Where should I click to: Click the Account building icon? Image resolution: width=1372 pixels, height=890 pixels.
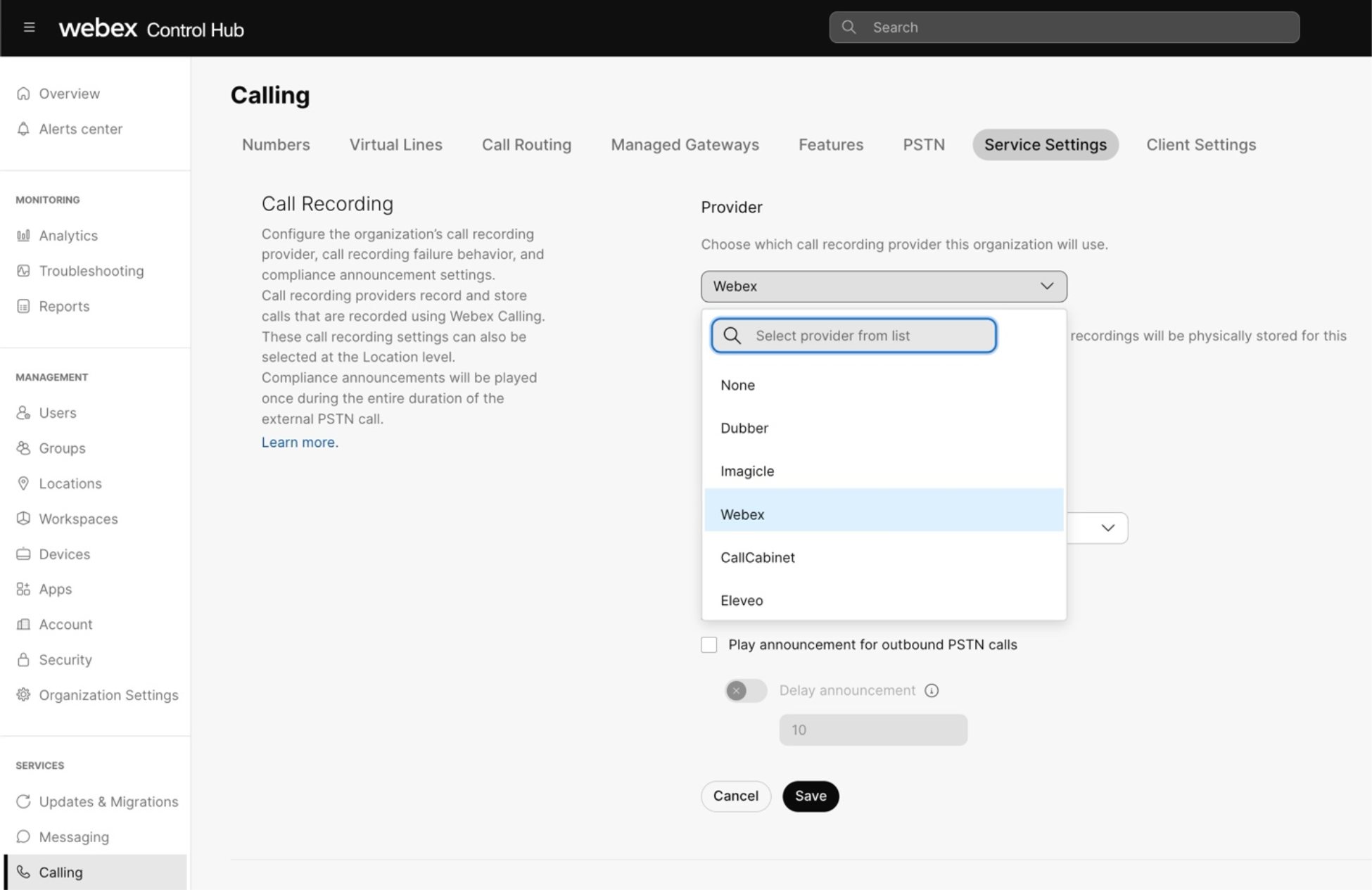[x=23, y=624]
